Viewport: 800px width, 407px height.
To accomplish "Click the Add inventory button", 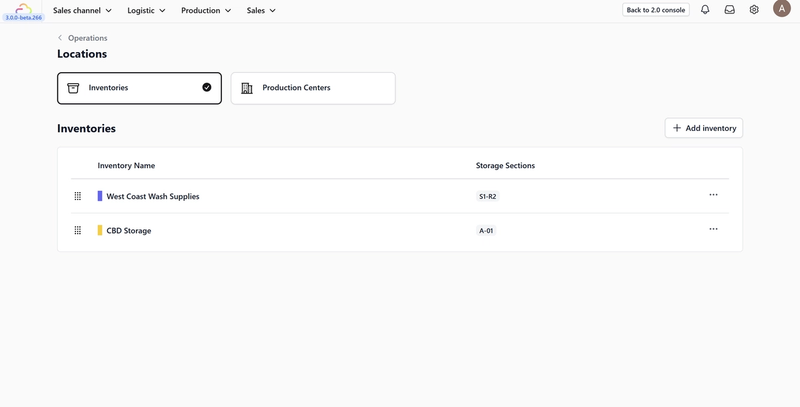I will click(x=704, y=128).
